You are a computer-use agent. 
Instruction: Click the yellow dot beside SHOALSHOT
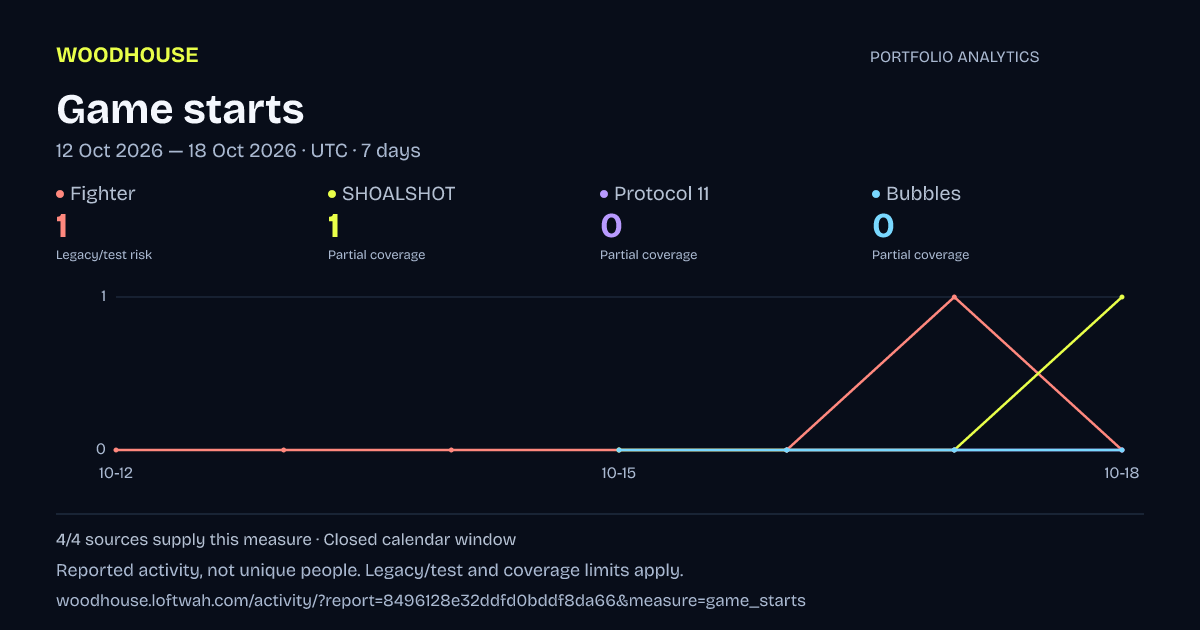coord(332,194)
